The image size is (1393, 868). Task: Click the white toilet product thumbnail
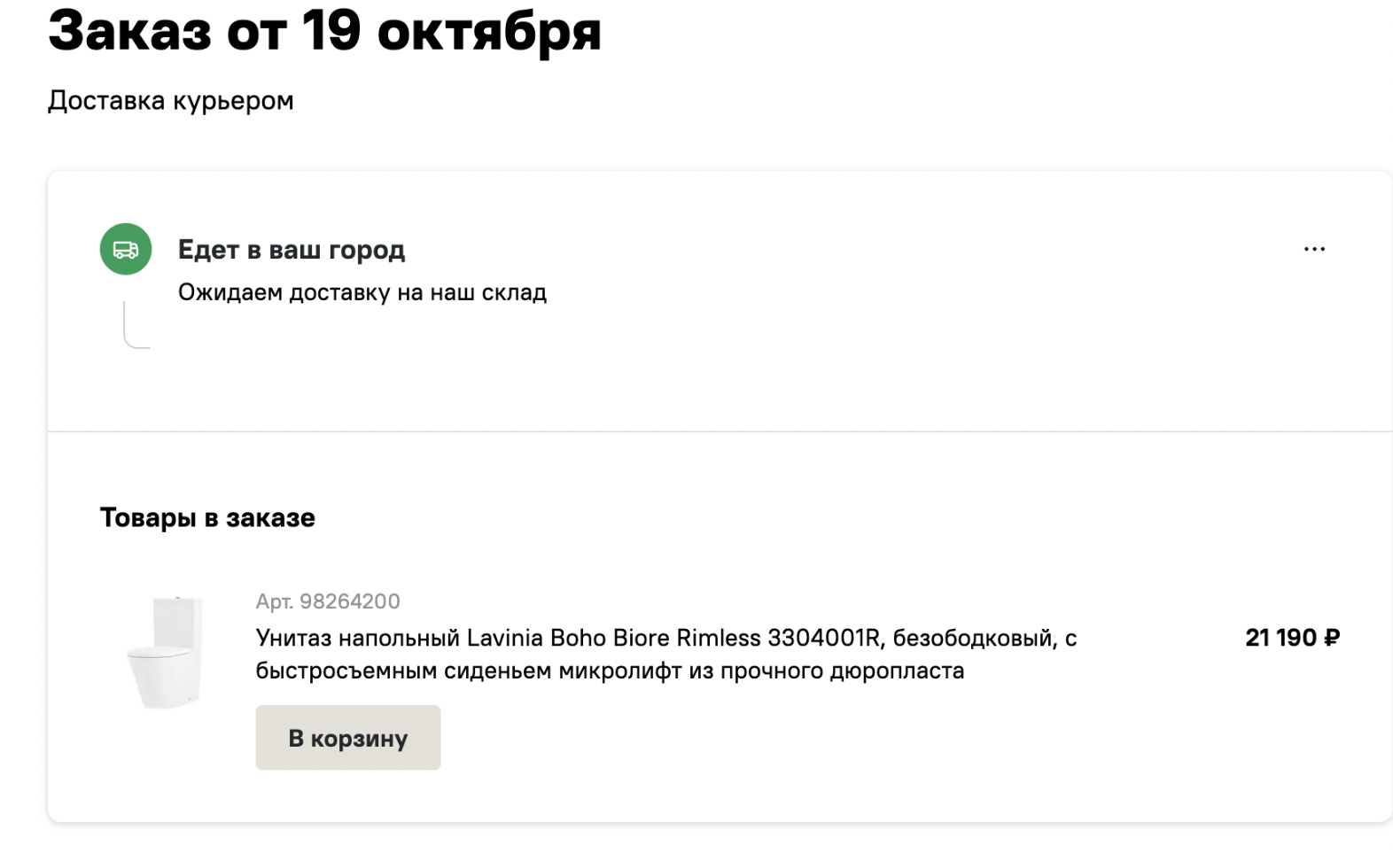(x=166, y=653)
